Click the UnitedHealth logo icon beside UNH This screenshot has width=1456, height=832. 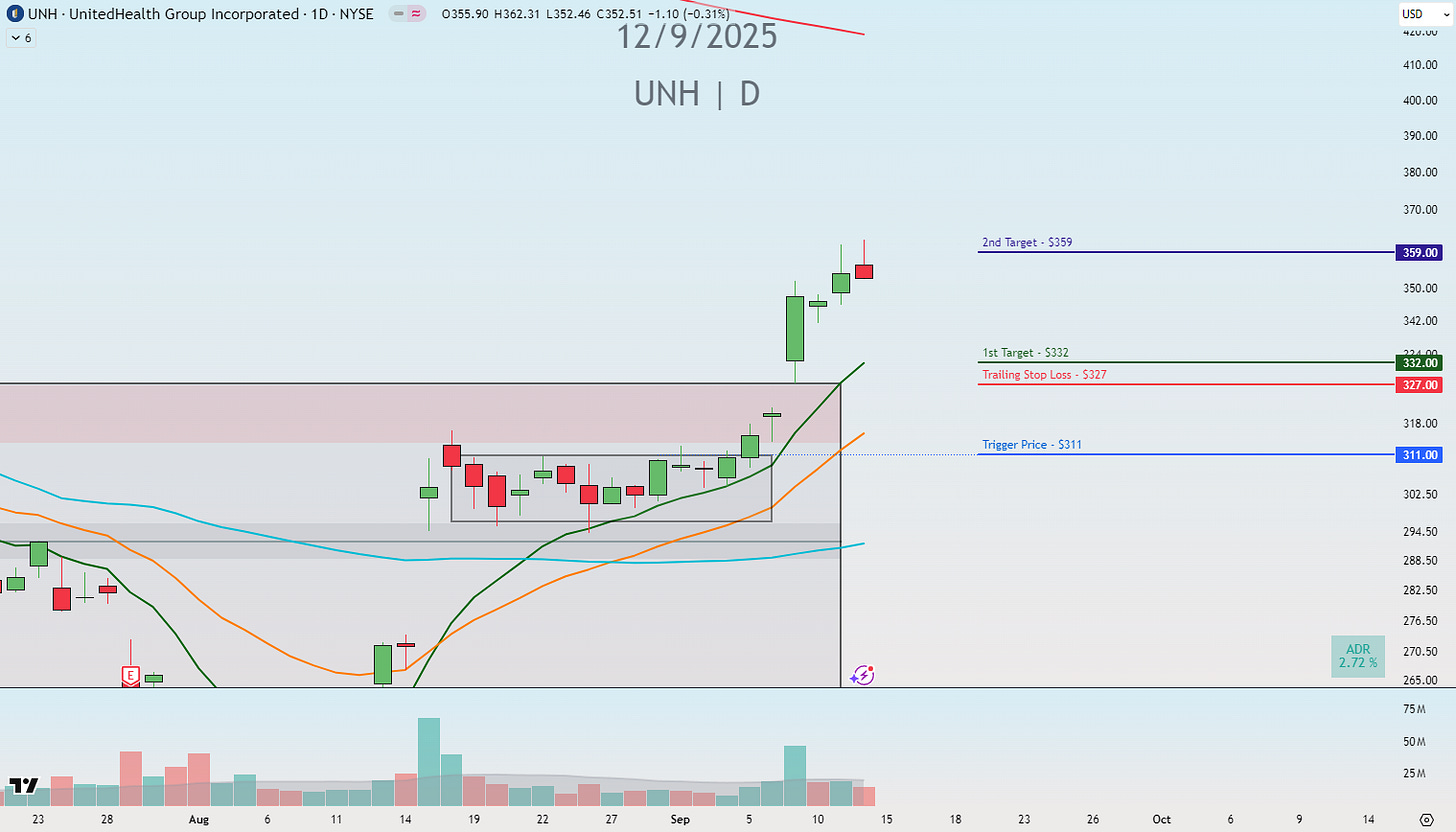15,15
